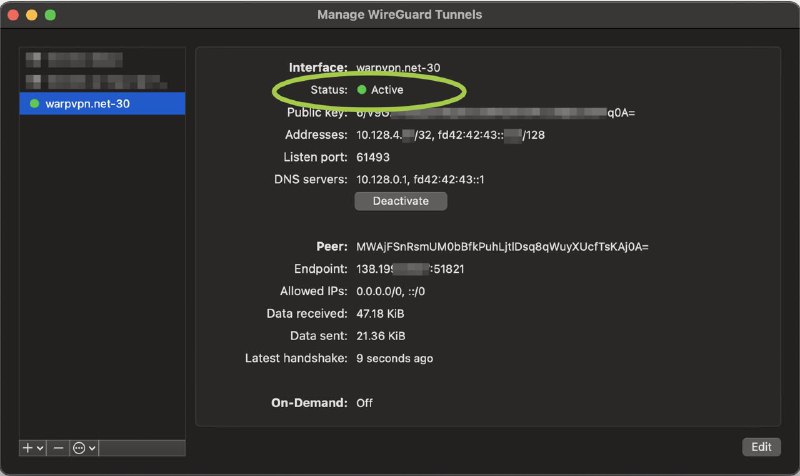This screenshot has height=476, width=800.
Task: Click the green status dot beside warpvpn.net-30
Action: [34, 104]
